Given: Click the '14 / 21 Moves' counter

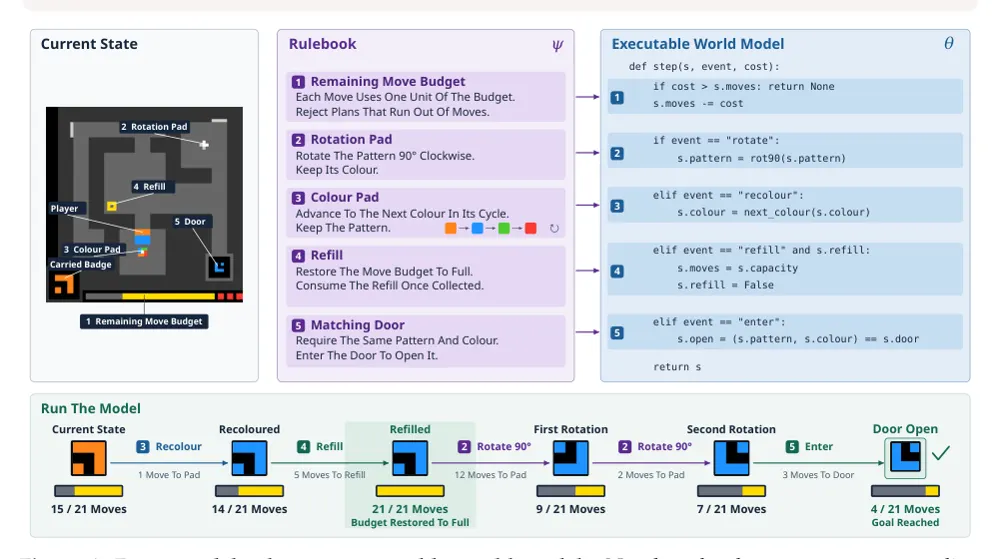Looking at the screenshot, I should [x=249, y=509].
